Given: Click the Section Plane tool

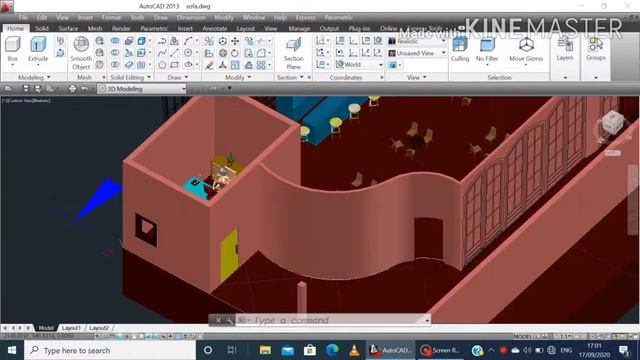Looking at the screenshot, I should [293, 53].
